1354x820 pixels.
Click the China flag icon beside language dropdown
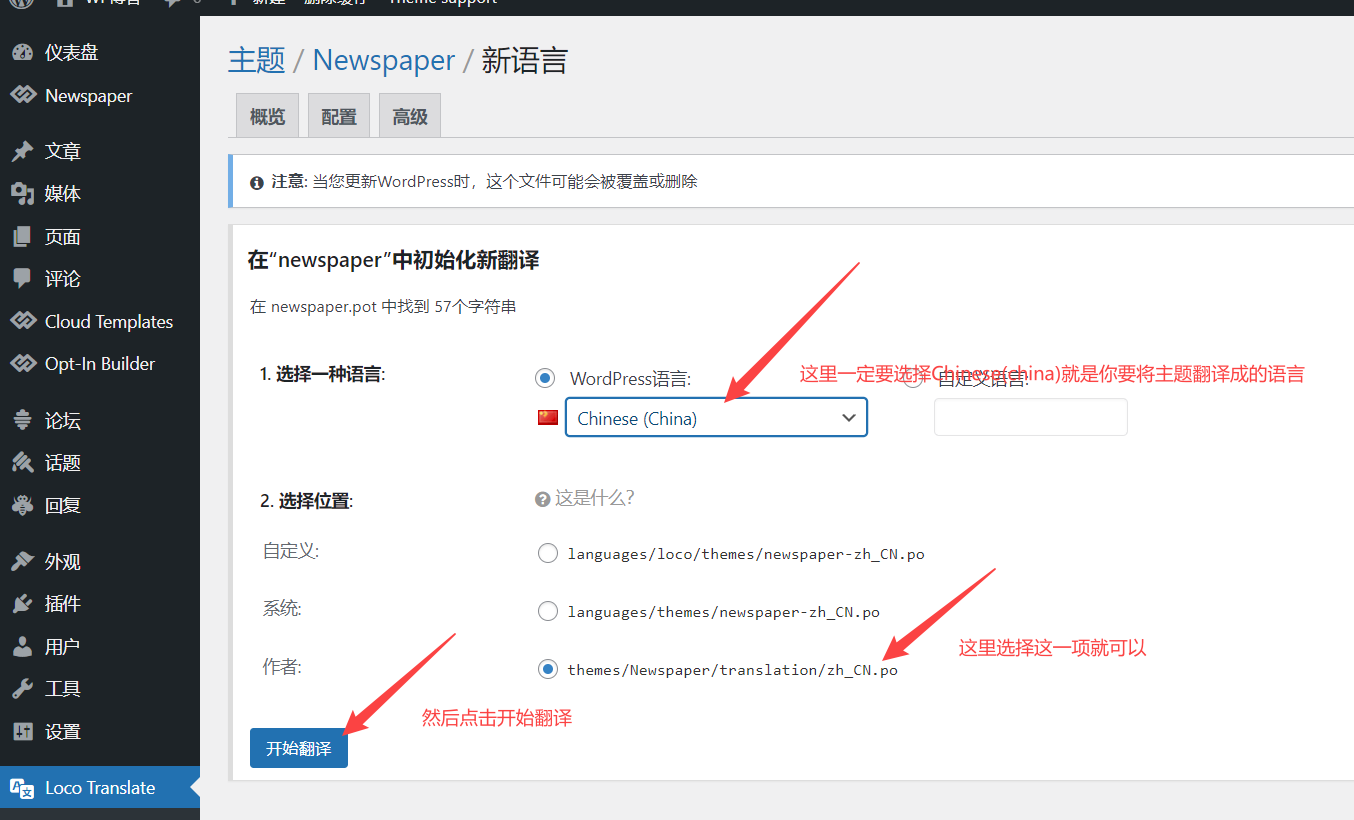[548, 418]
